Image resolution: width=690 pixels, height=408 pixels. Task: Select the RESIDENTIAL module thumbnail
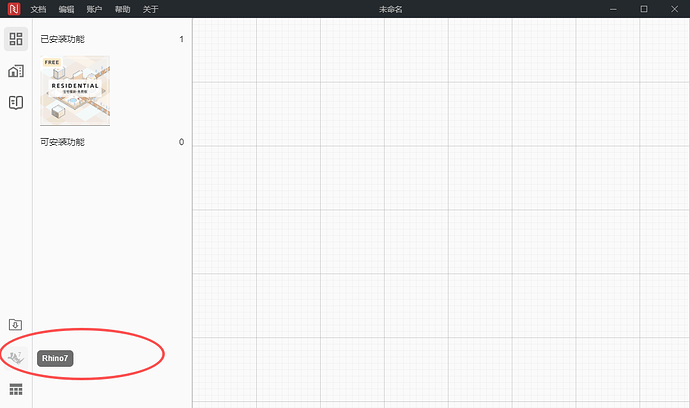pyautogui.click(x=75, y=90)
